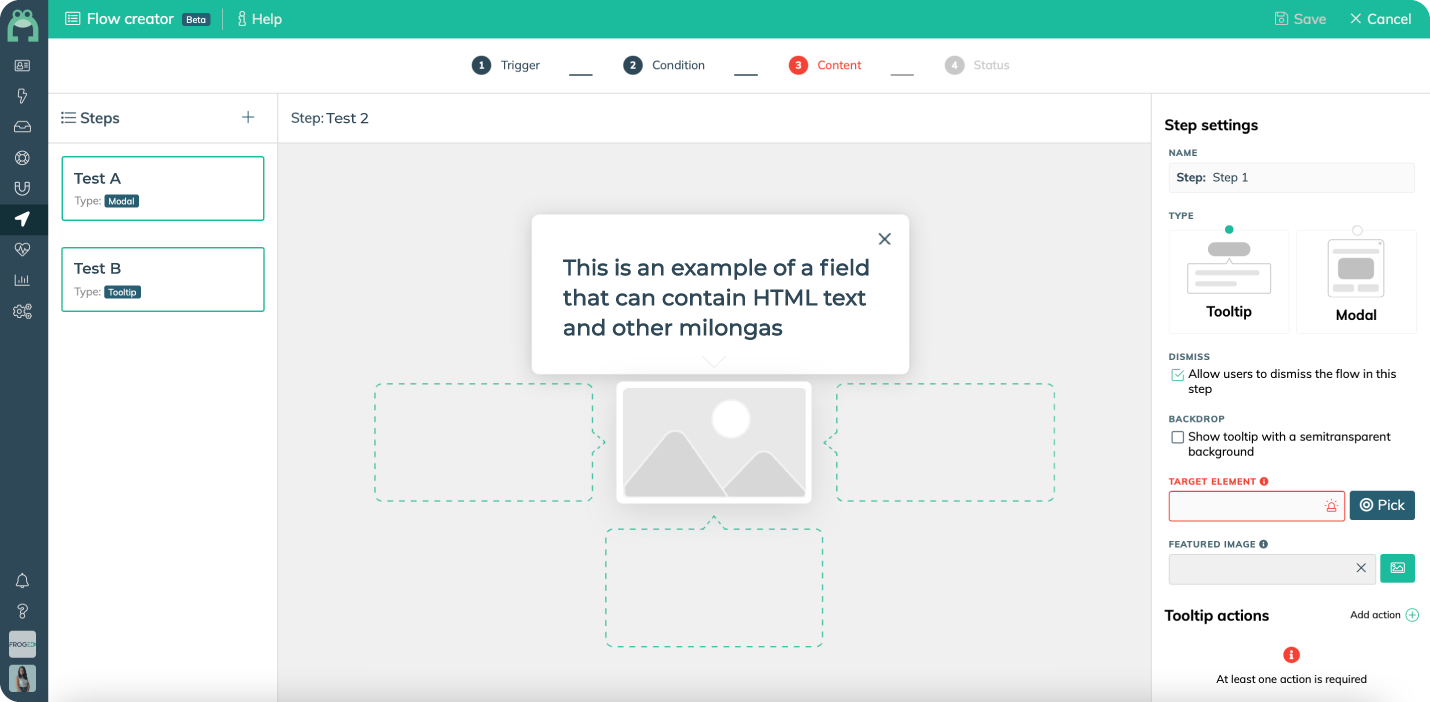Click the Add action link
The image size is (1430, 702).
click(x=1375, y=615)
